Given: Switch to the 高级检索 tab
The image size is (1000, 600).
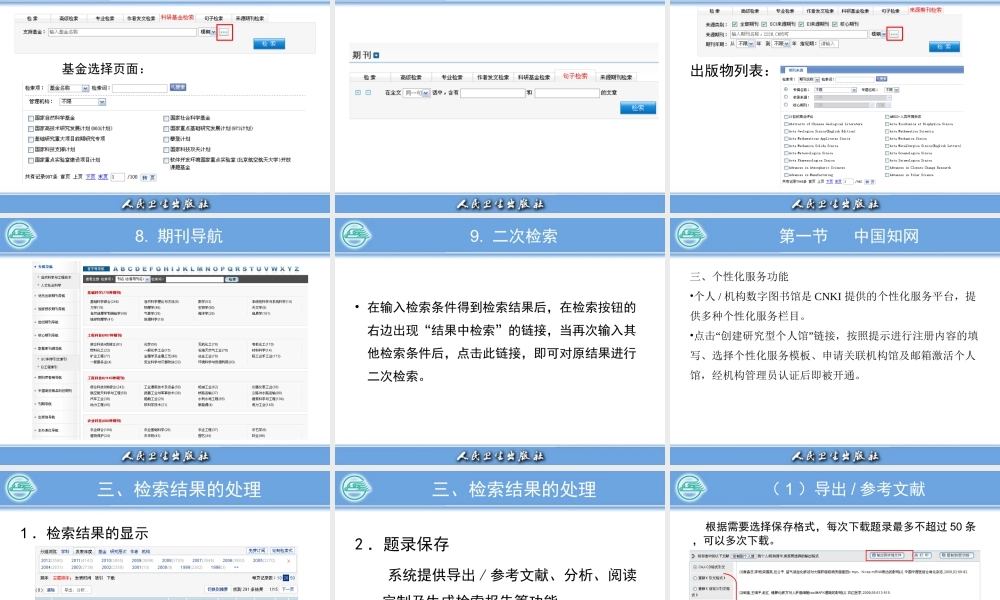Looking at the screenshot, I should pos(68,18).
